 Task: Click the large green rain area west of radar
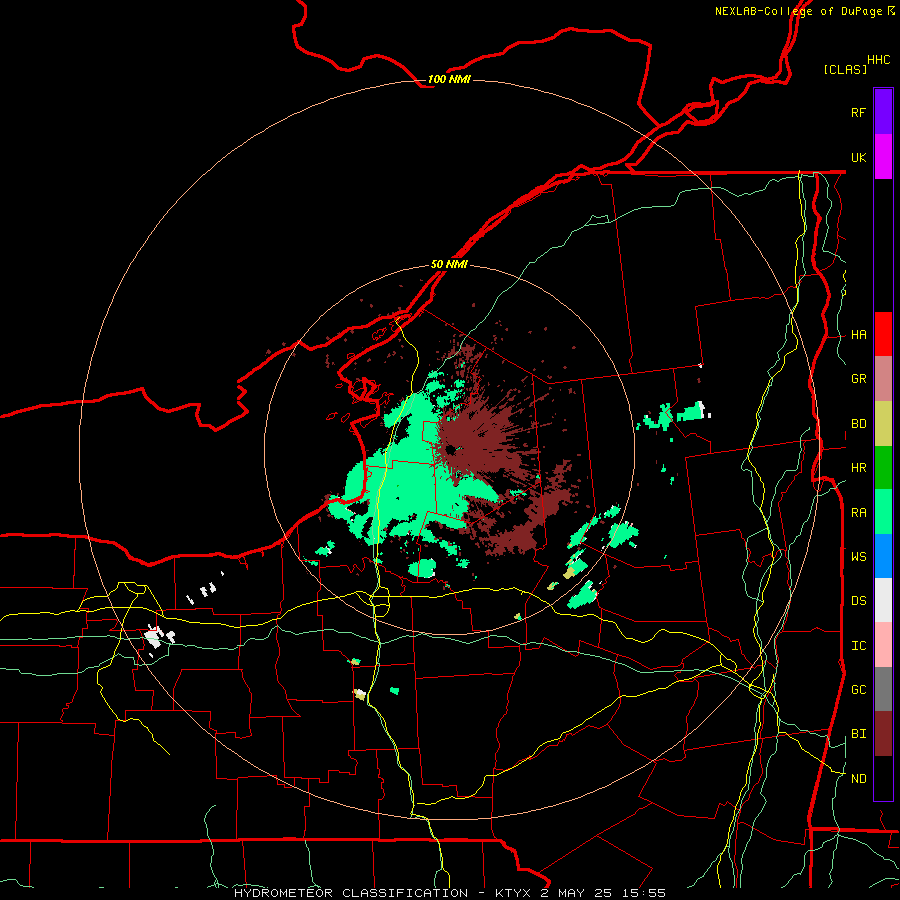408,476
